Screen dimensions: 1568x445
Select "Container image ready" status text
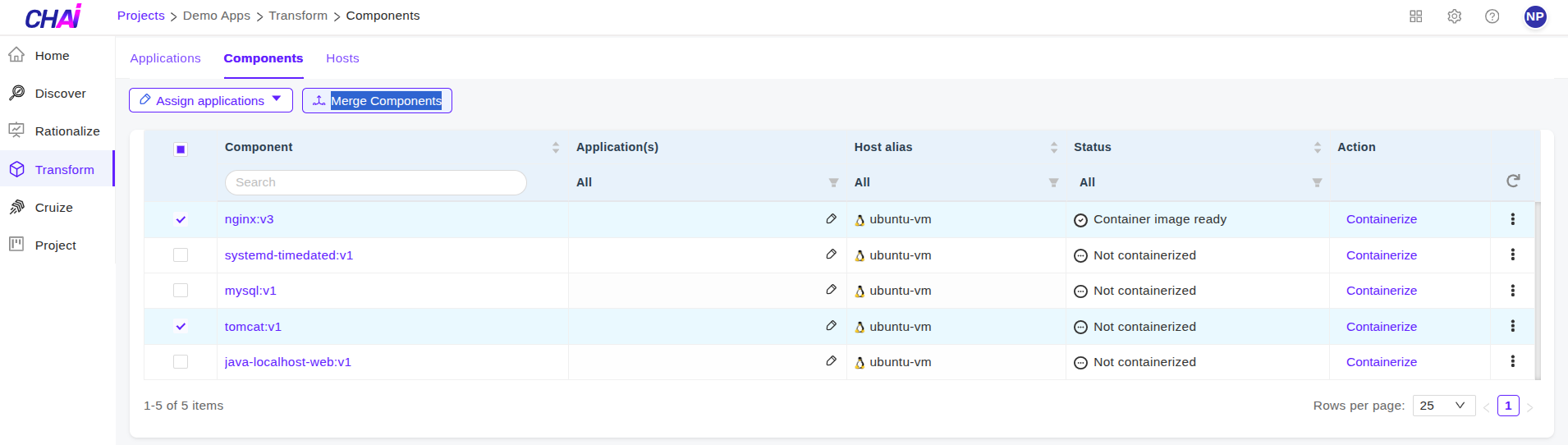click(1160, 219)
